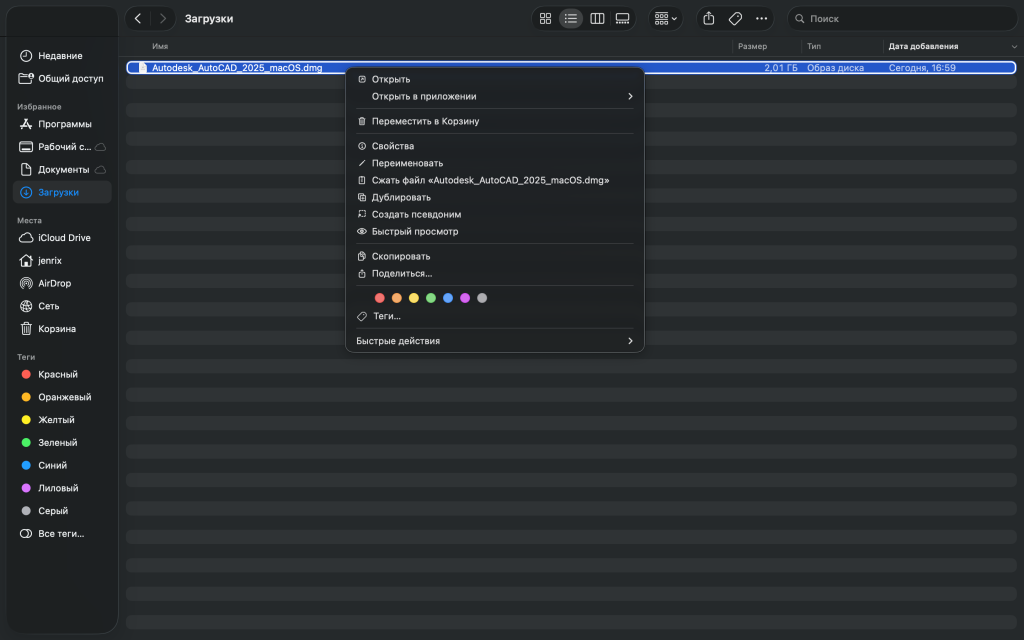Expand the Открыть в приложении submenu
Screen dimensions: 1024x640
point(494,96)
